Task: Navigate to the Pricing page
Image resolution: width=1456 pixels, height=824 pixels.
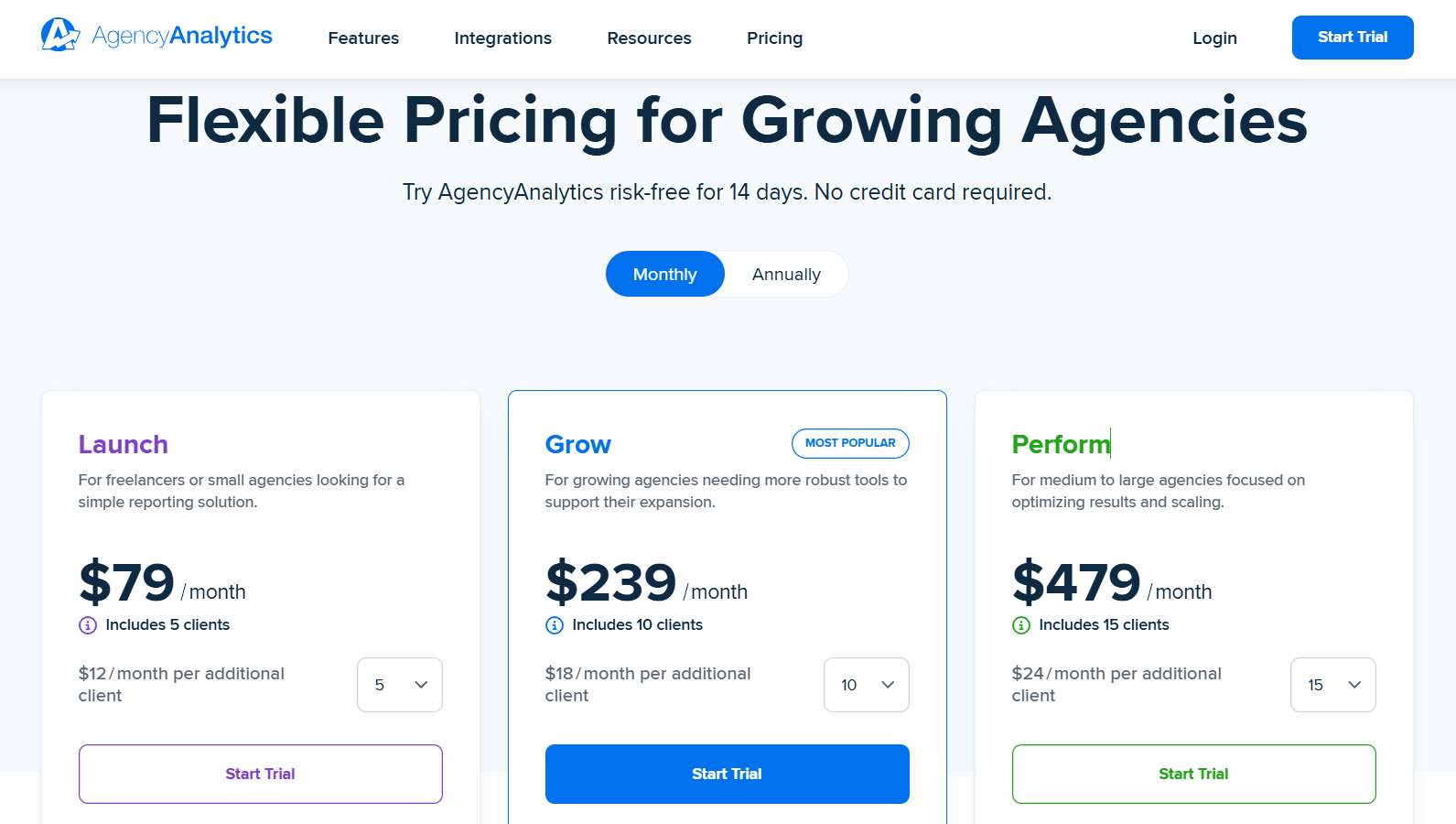Action: pyautogui.click(x=774, y=38)
